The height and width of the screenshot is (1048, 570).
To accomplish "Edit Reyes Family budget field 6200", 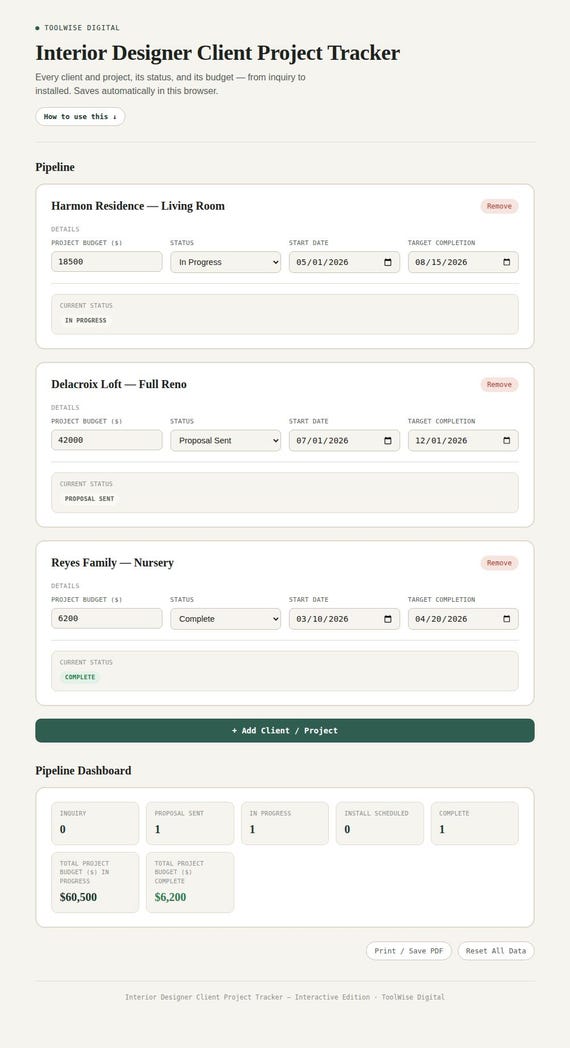I will point(107,619).
